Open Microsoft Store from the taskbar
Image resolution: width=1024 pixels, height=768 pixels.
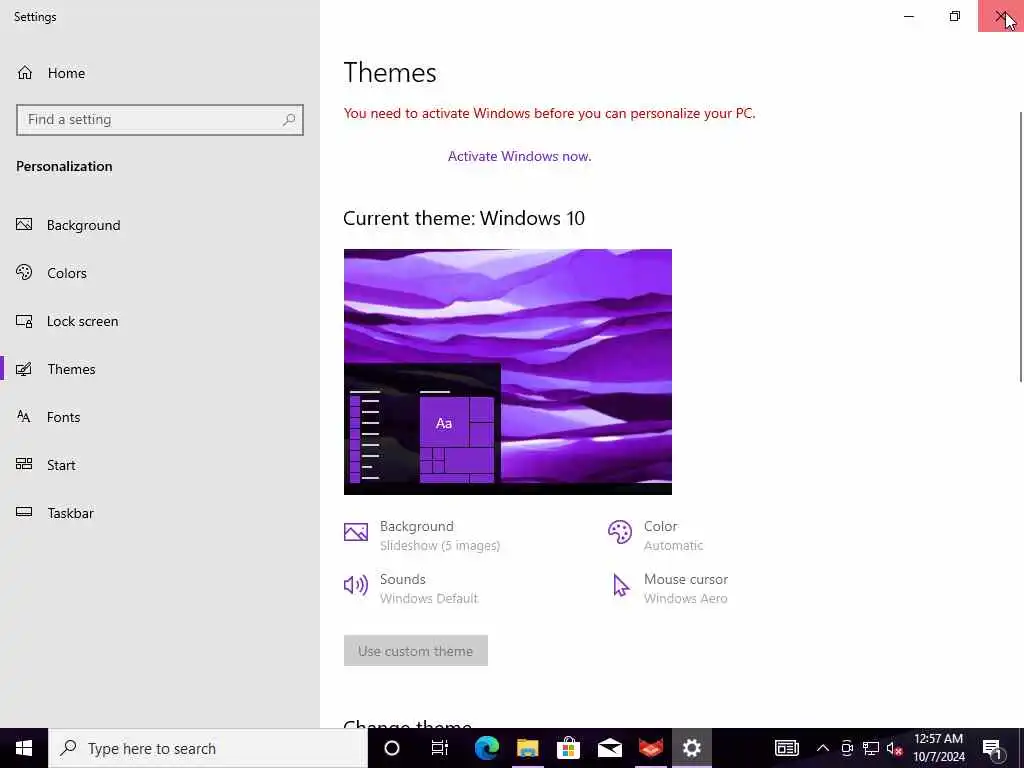569,748
